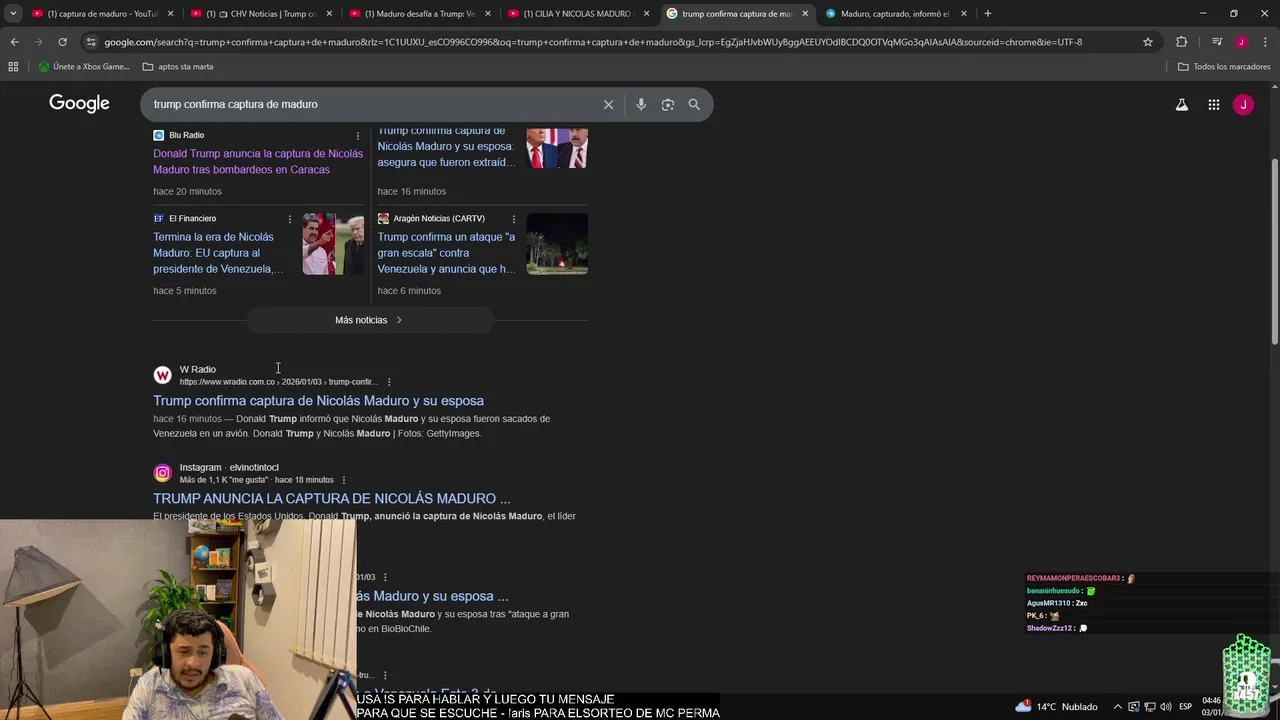Bookmark this page with the star icon

[1148, 42]
